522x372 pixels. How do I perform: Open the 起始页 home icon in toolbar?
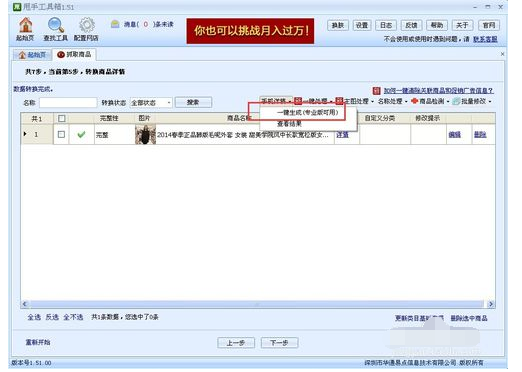click(x=26, y=25)
